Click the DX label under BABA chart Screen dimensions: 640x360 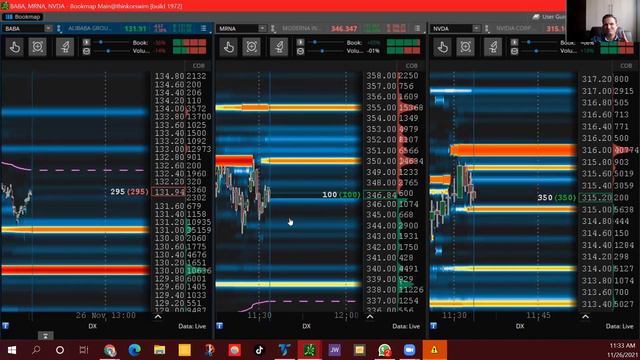click(x=92, y=326)
